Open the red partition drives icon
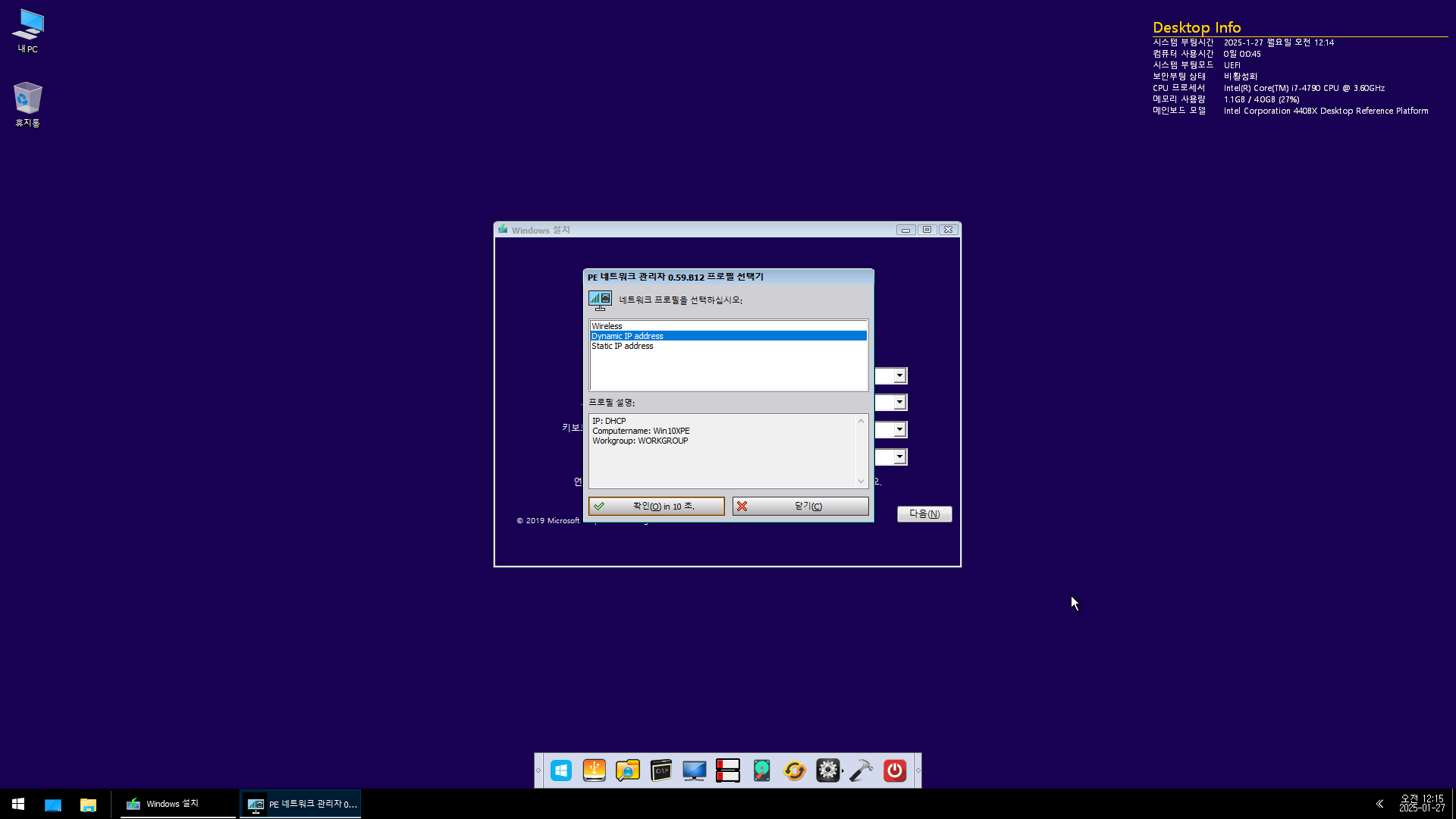 [728, 770]
